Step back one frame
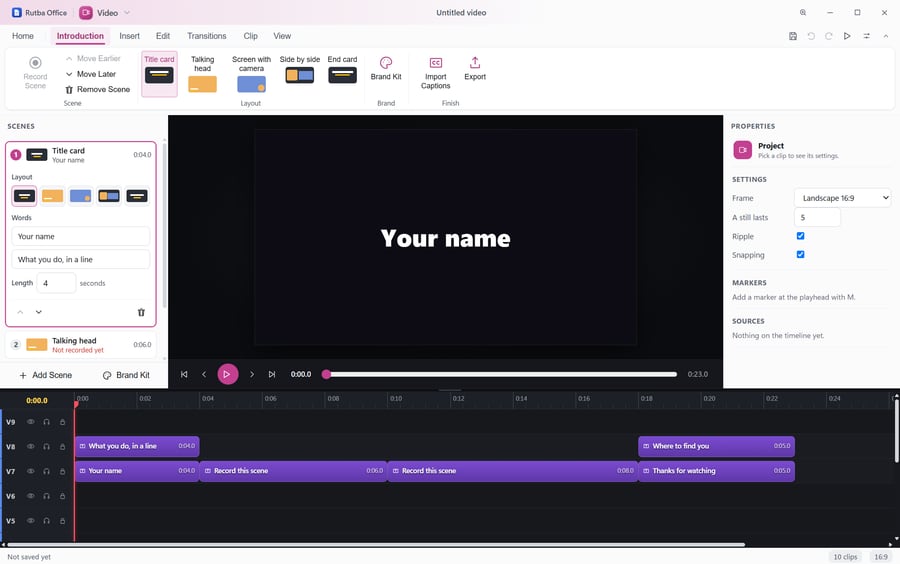The width and height of the screenshot is (900, 564). [x=204, y=374]
